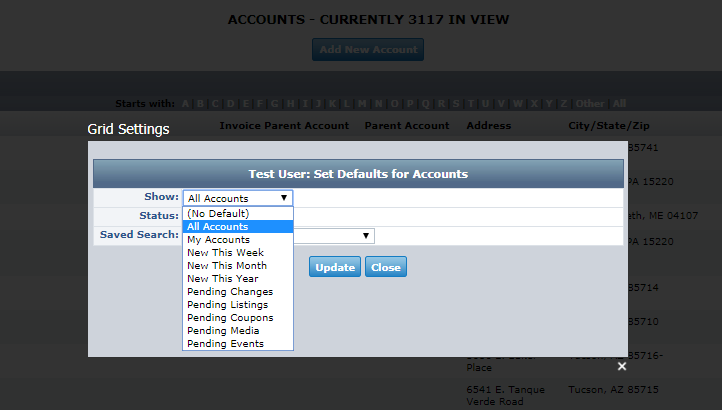Click the Close button
722x410 pixels.
[x=386, y=267]
